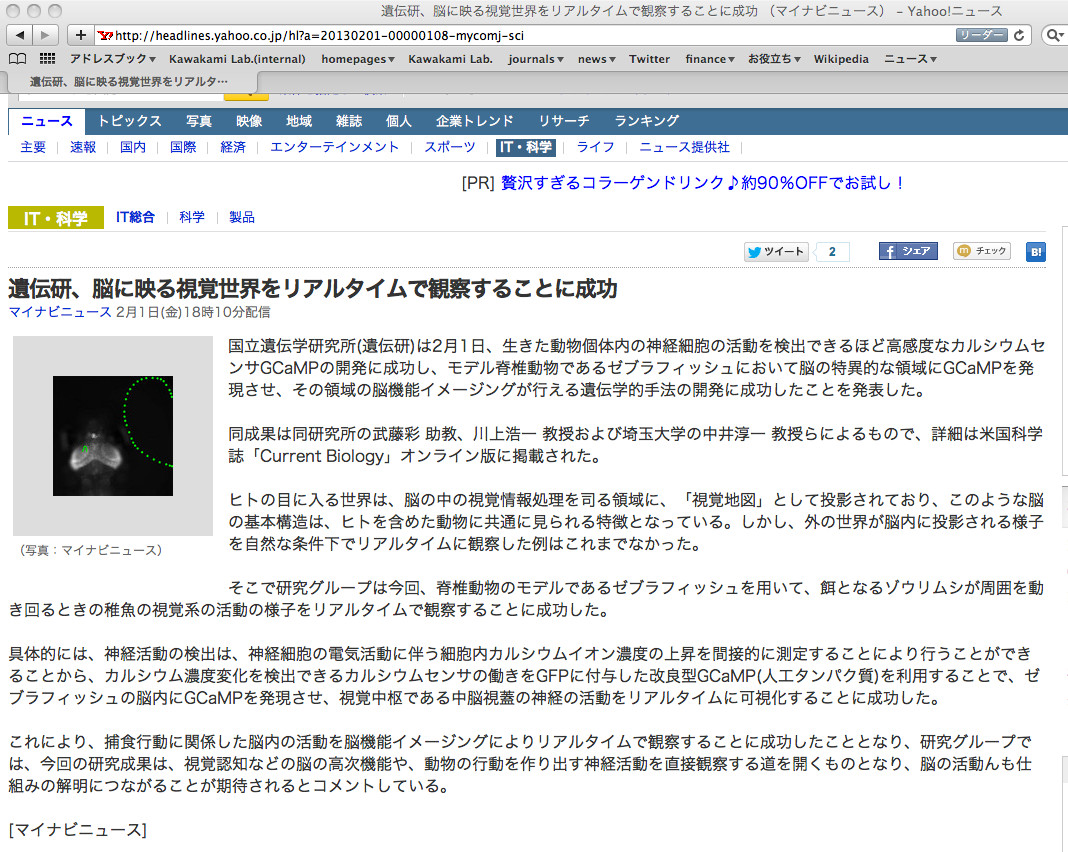The width and height of the screenshot is (1068, 852).
Task: Show Top Sites grid icon
Action: pyautogui.click(x=47, y=59)
